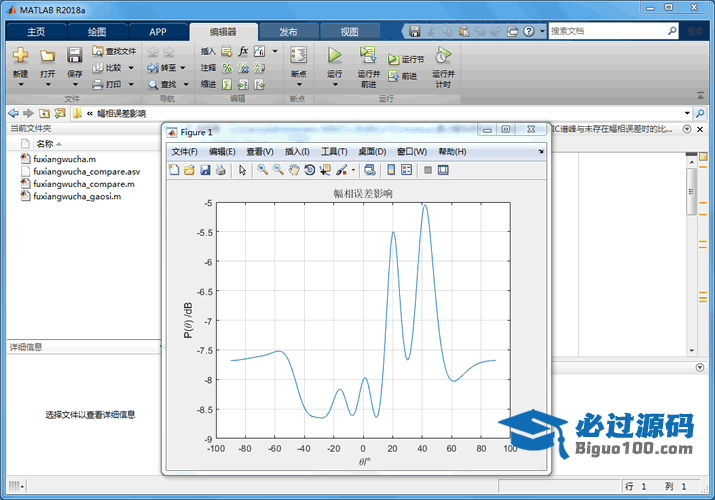Run the script with the green arrow

click(x=335, y=55)
